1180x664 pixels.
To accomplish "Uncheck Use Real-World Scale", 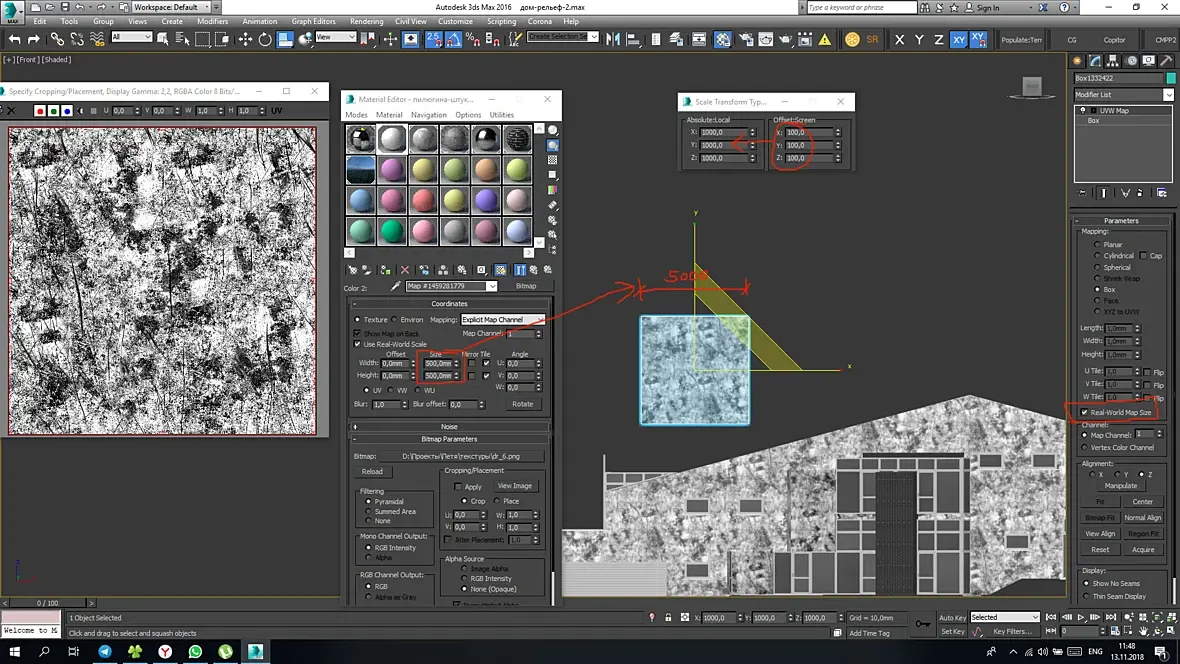I will [x=358, y=344].
